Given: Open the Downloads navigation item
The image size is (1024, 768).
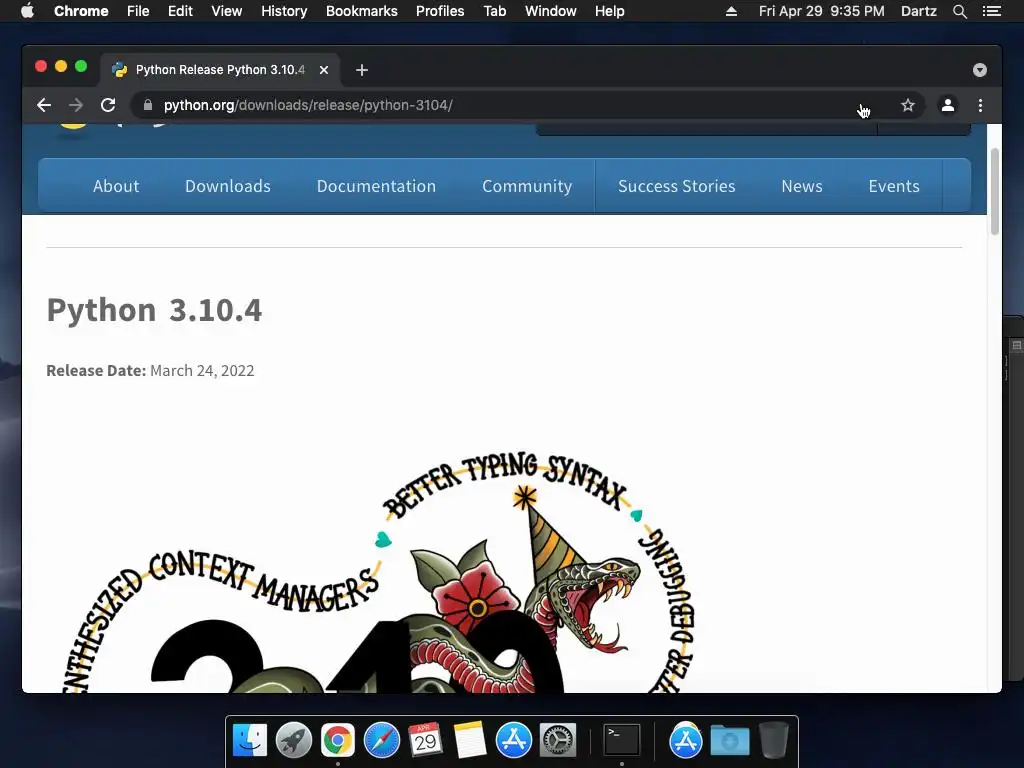Looking at the screenshot, I should click(x=227, y=186).
